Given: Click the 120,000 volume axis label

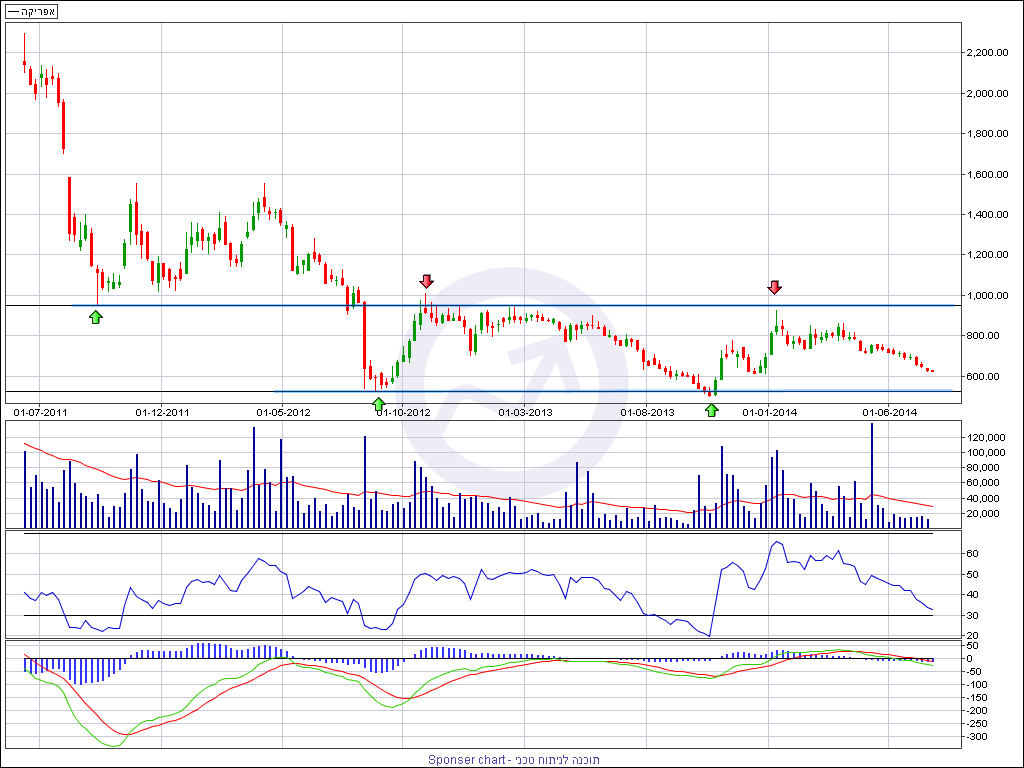Looking at the screenshot, I should pyautogui.click(x=985, y=438).
